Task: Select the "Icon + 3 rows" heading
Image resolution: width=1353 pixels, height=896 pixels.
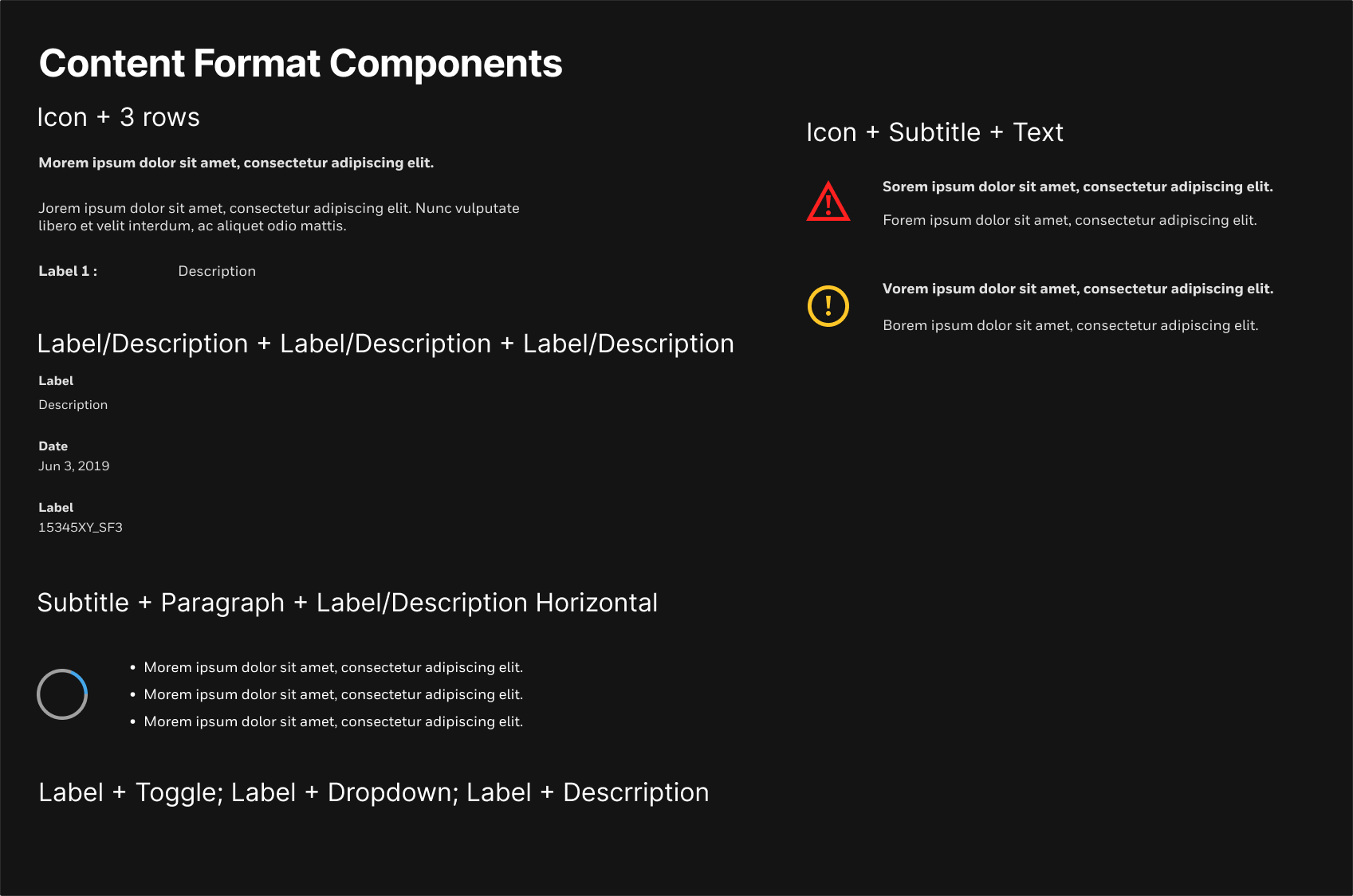Action: (x=119, y=117)
